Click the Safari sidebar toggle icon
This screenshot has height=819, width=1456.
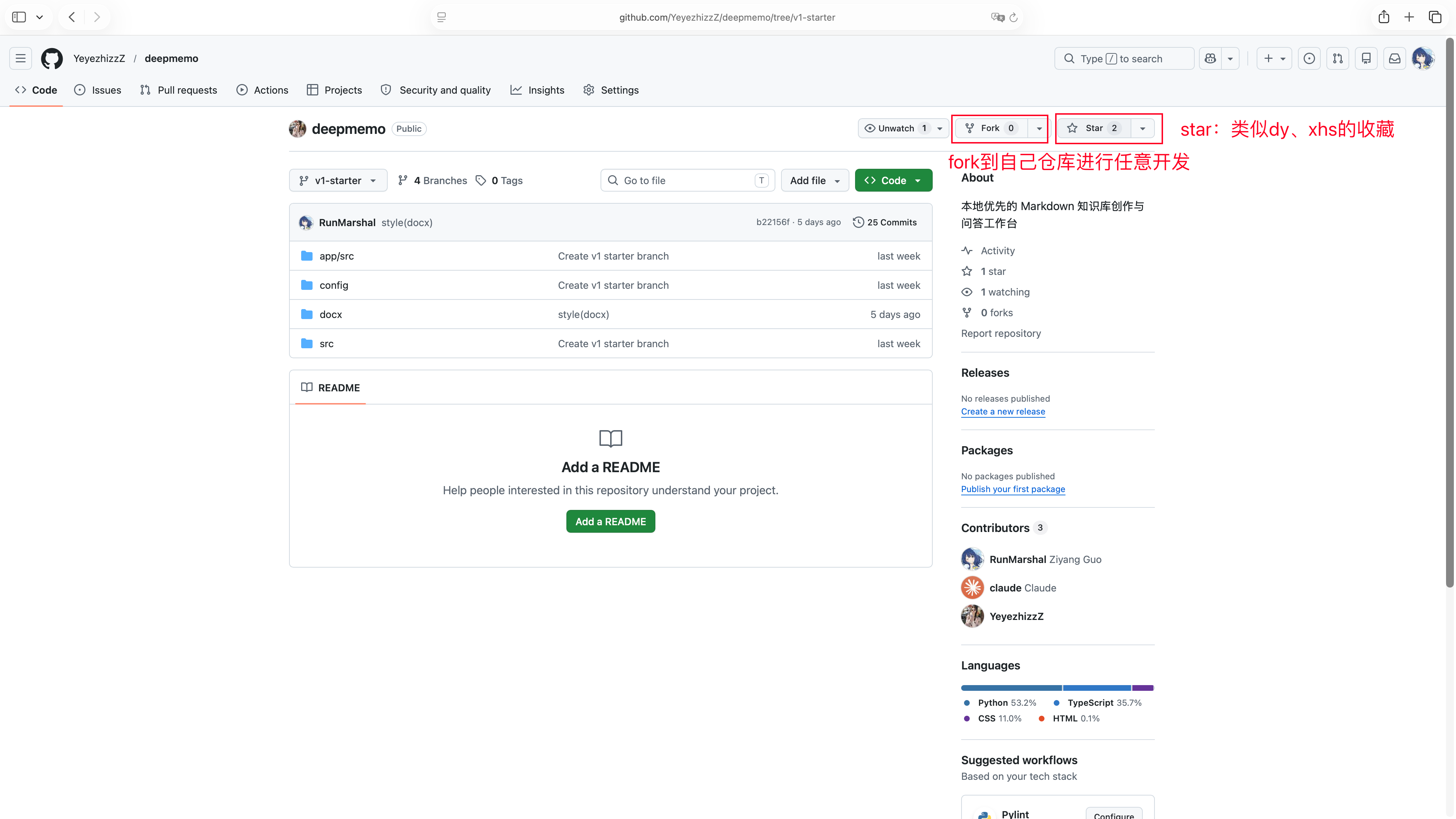(19, 17)
